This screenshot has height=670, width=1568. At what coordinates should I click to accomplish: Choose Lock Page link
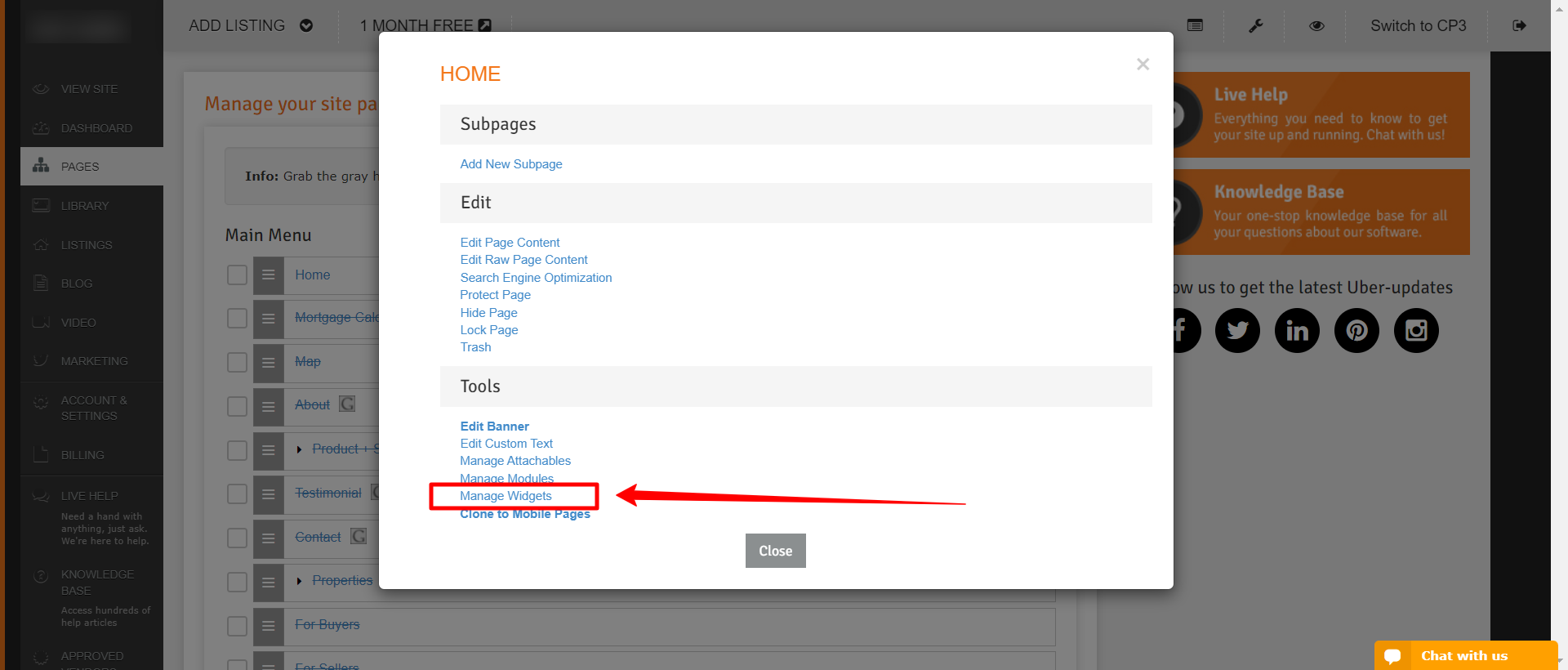pyautogui.click(x=489, y=330)
